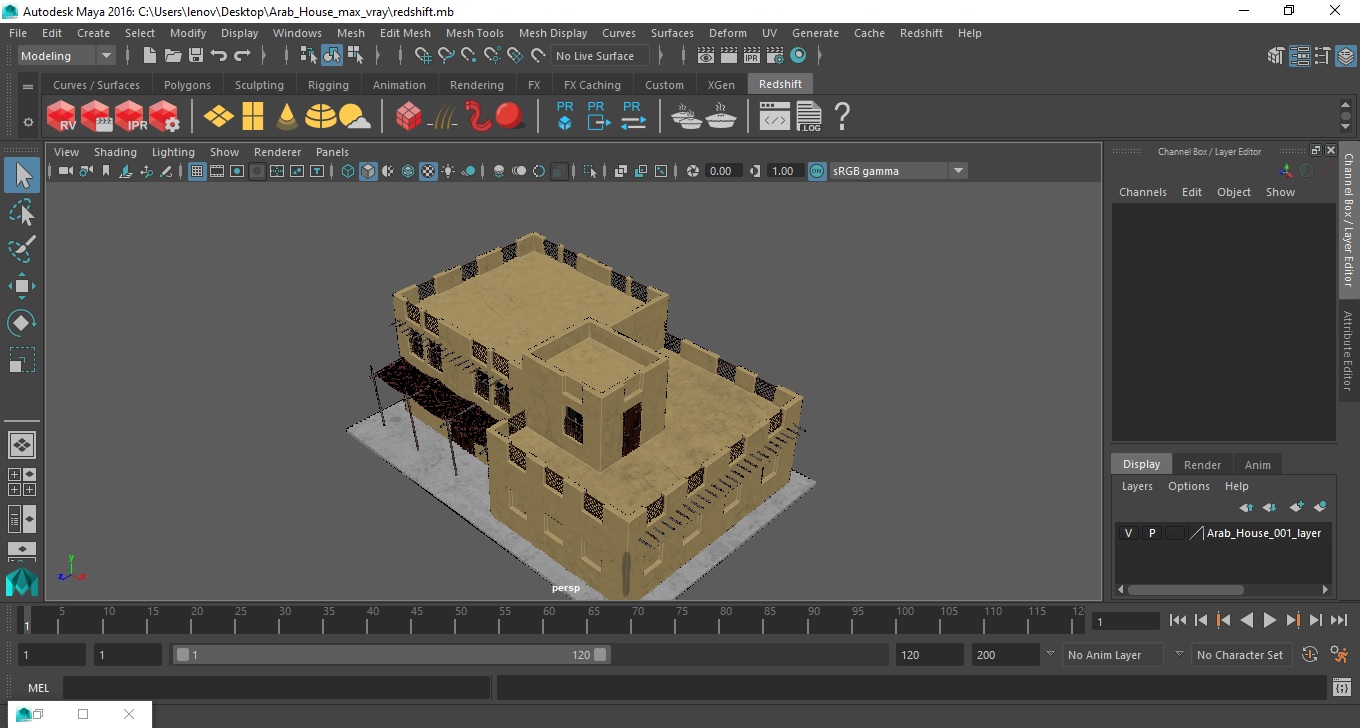1360x728 pixels.
Task: Open the Modeling menu set dropdown
Action: point(66,56)
